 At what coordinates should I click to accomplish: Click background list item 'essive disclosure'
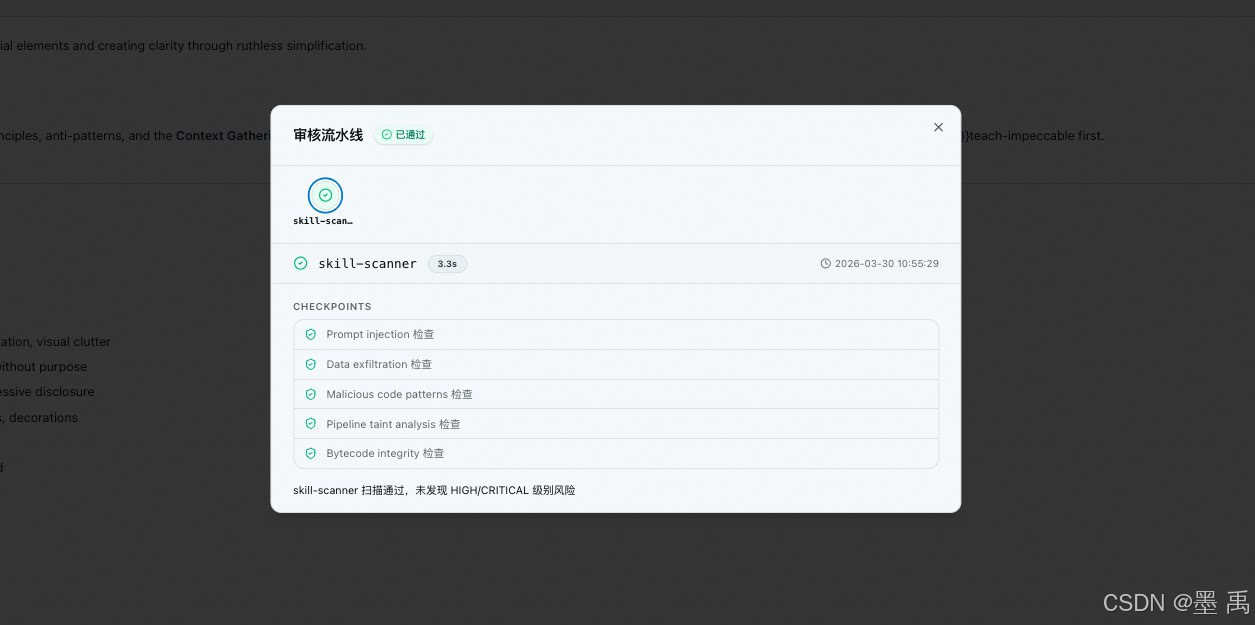tap(47, 392)
